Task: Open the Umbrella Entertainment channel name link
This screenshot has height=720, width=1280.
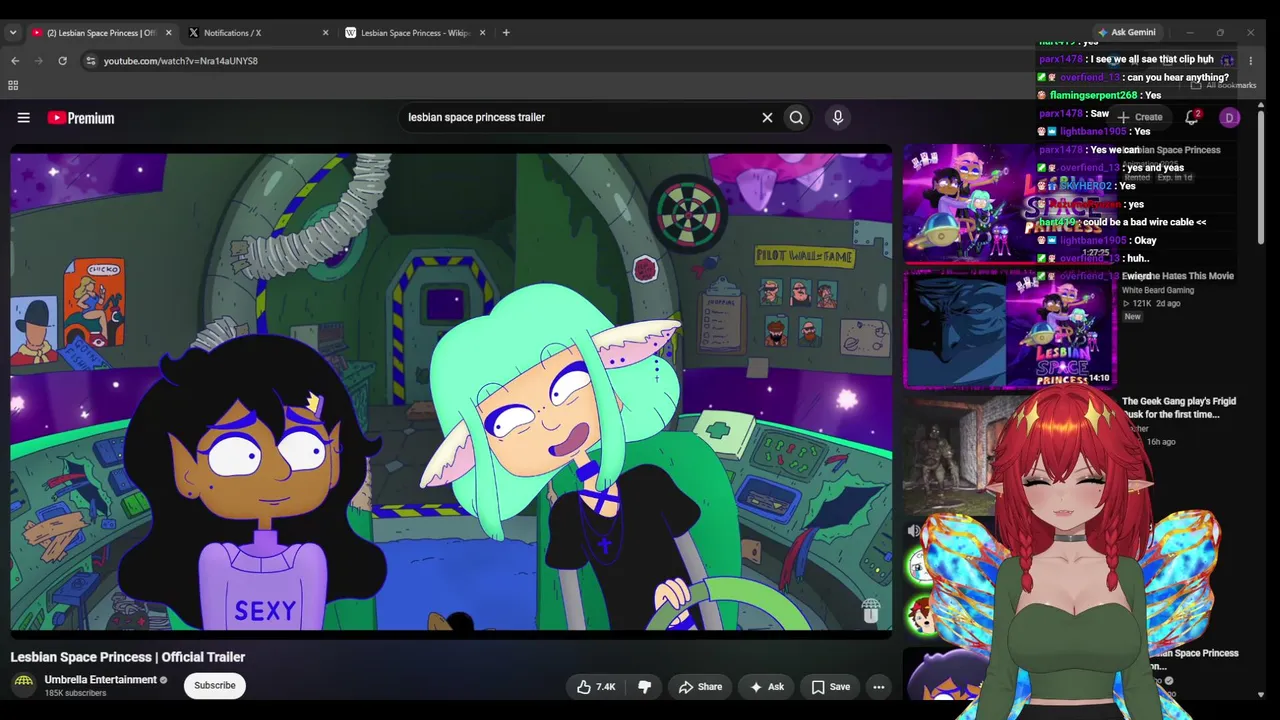Action: click(x=101, y=680)
